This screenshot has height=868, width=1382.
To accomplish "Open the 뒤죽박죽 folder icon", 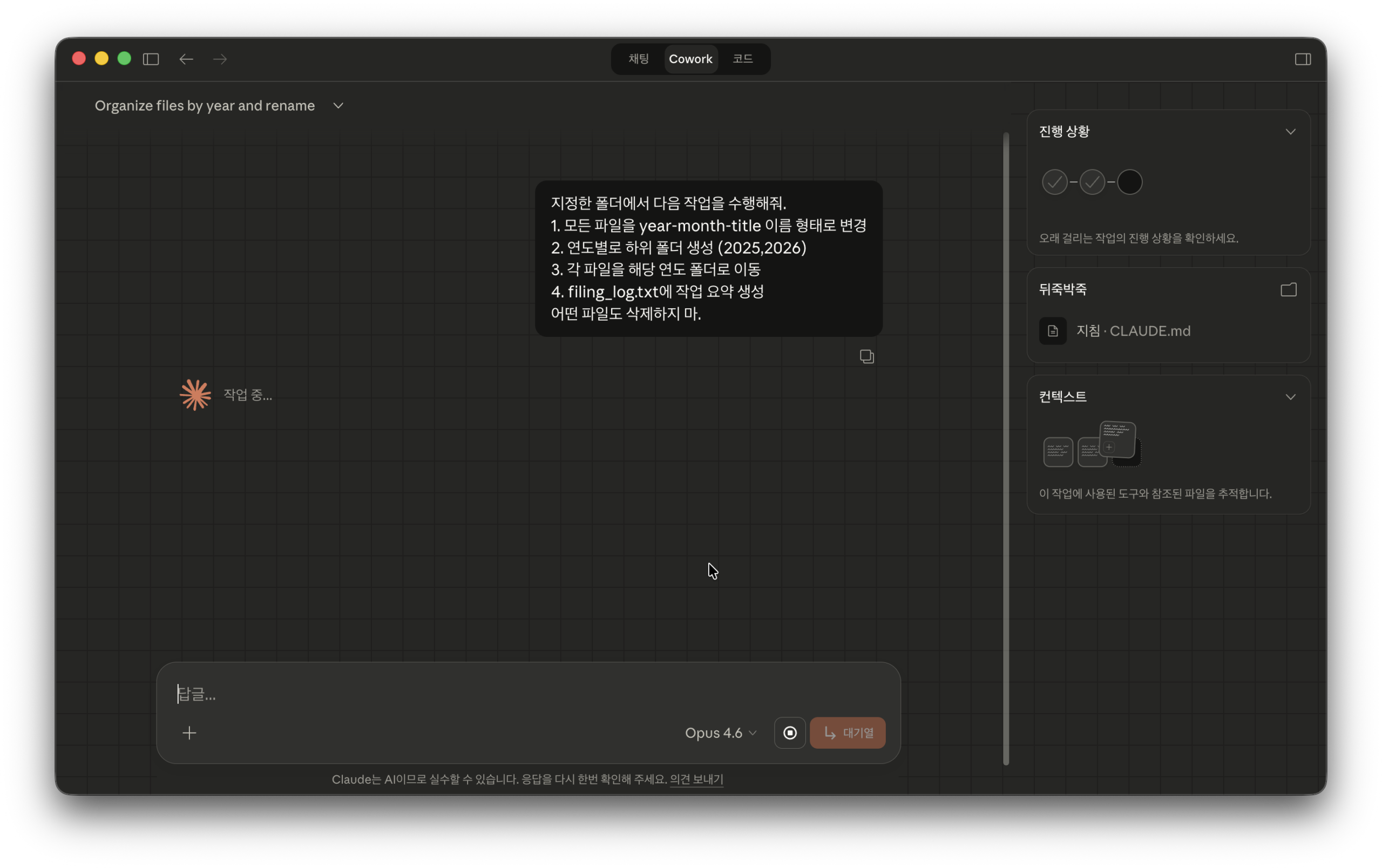I will (1289, 290).
